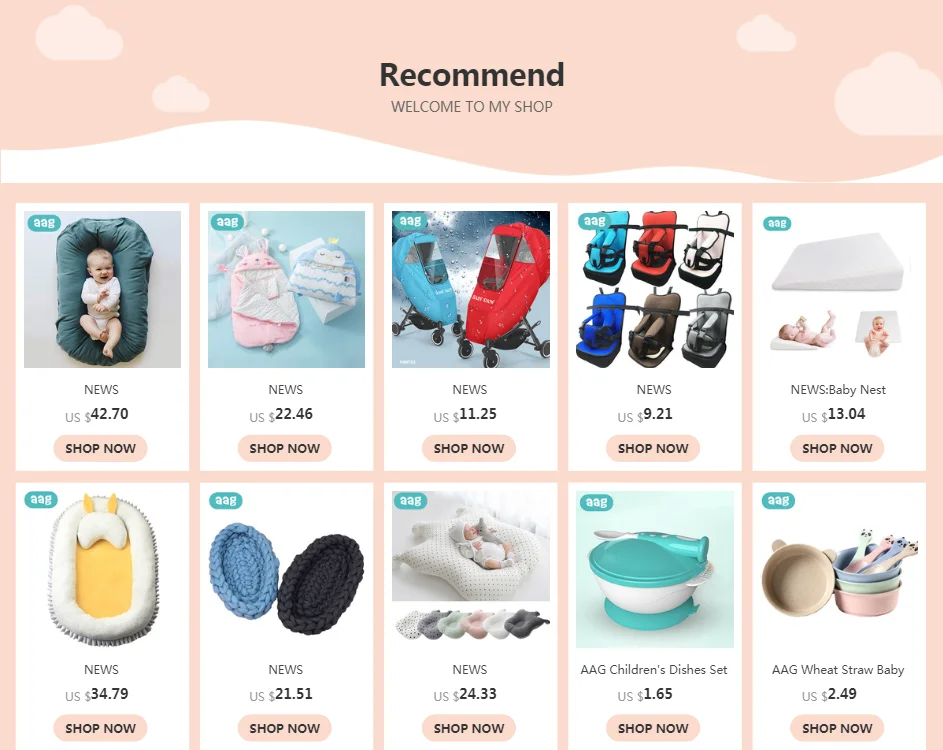Open the pink bunny sleeping bag image

[x=286, y=289]
